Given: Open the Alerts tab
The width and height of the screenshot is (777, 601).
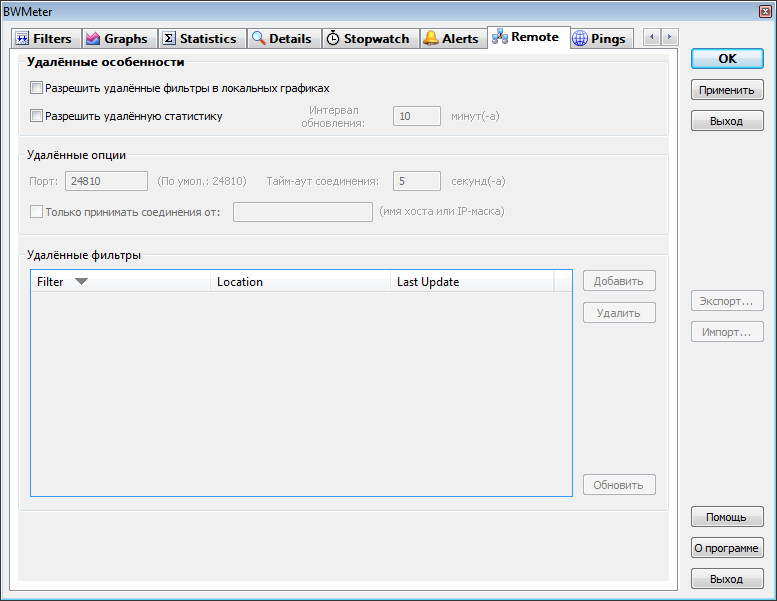Looking at the screenshot, I should coord(454,39).
